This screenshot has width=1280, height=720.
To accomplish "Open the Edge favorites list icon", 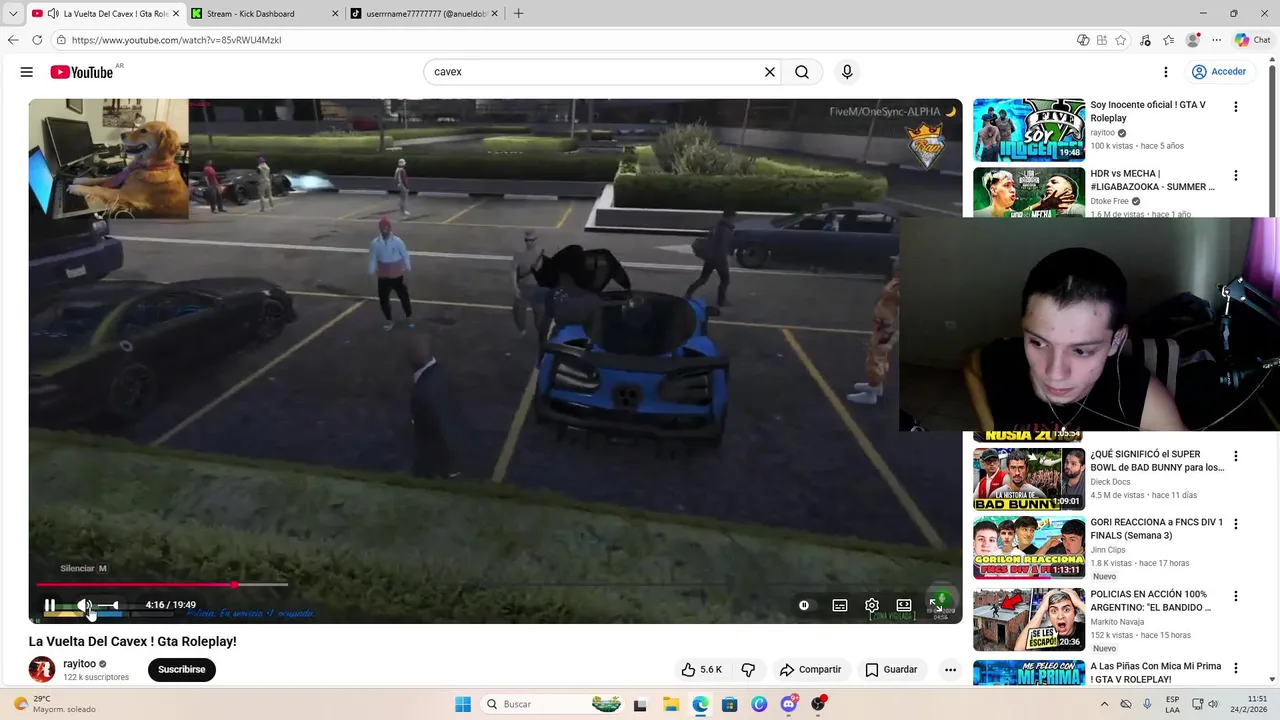I will 1169,40.
